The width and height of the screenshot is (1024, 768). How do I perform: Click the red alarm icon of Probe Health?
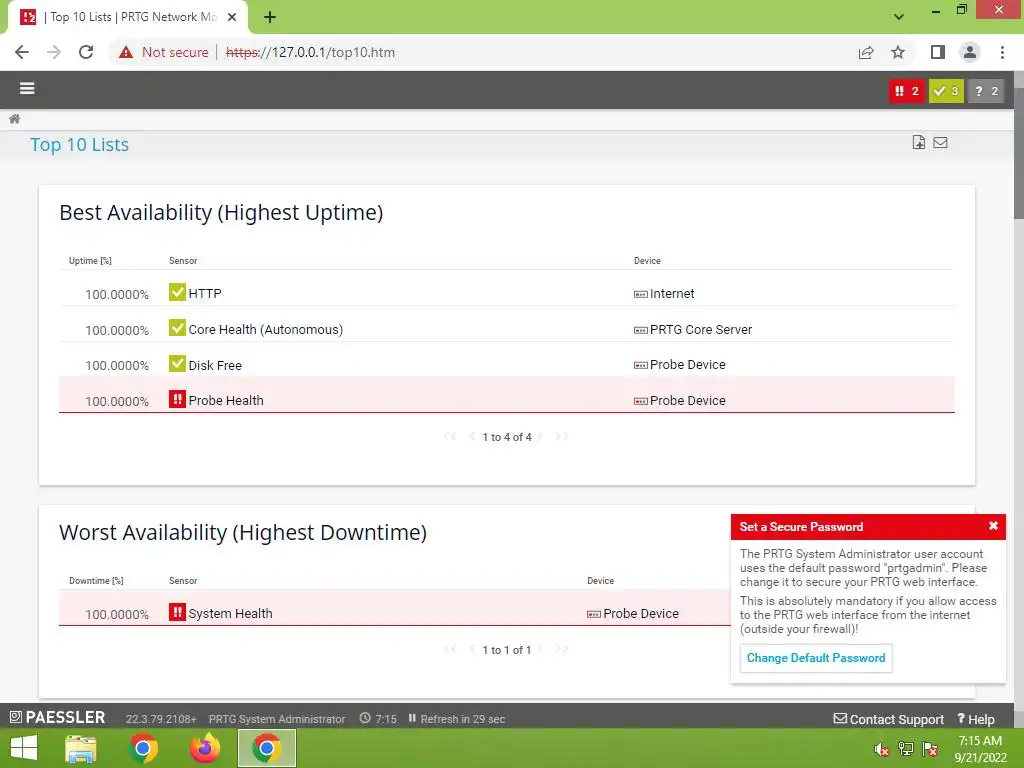177,399
